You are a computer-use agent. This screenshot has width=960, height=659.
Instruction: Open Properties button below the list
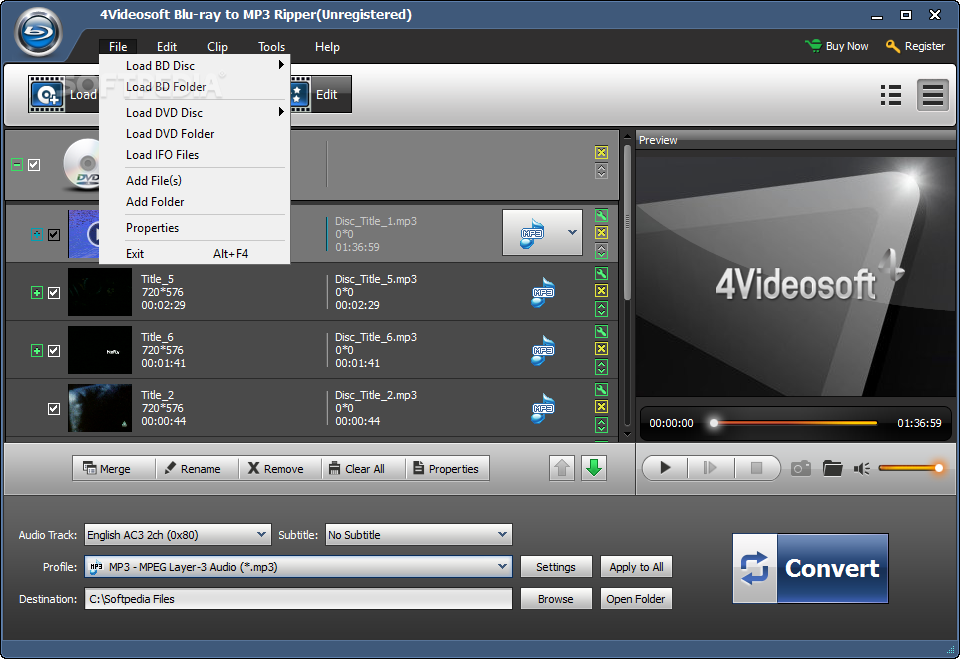coord(447,469)
